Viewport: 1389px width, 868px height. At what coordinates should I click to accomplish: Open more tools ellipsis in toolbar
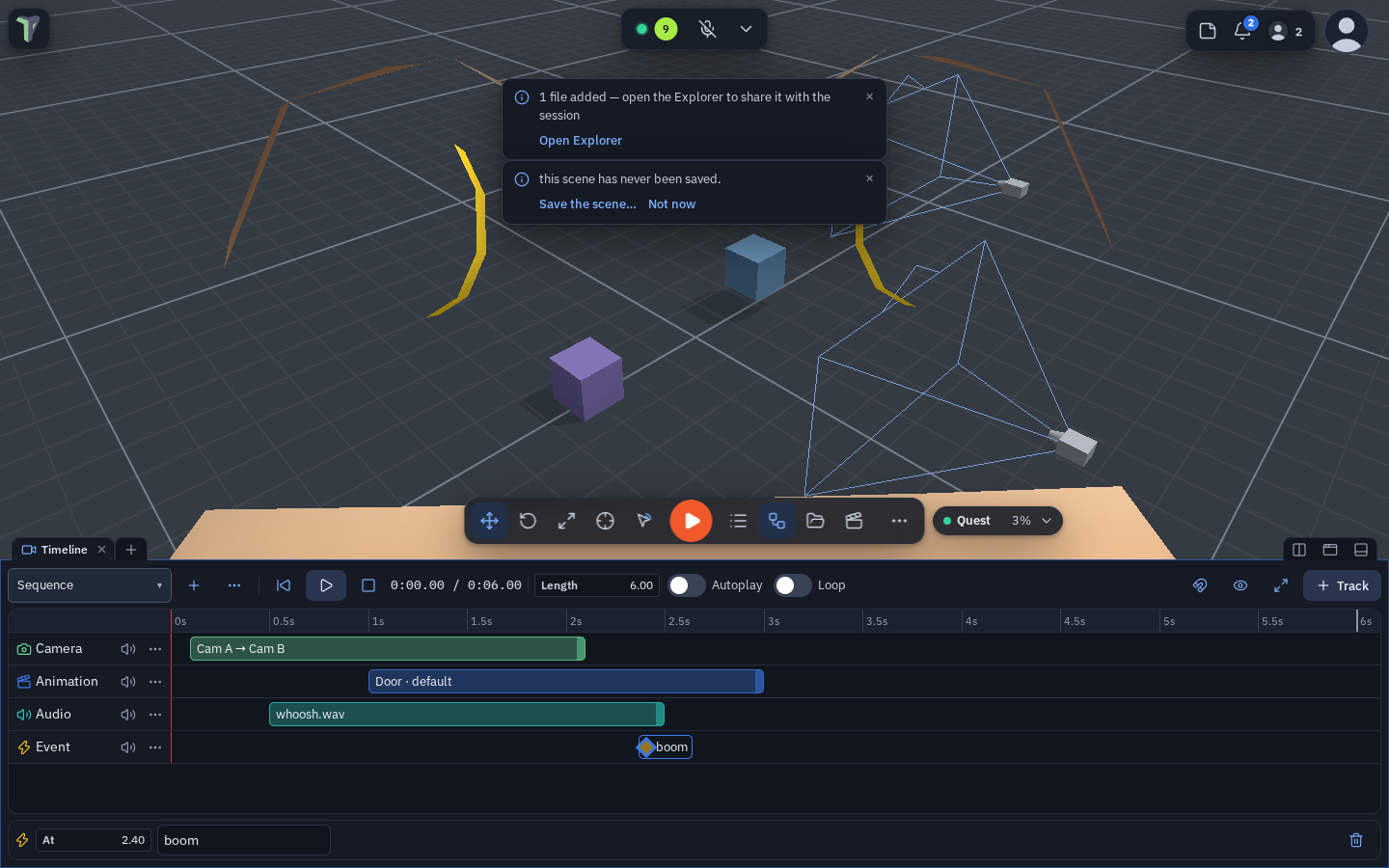[899, 521]
